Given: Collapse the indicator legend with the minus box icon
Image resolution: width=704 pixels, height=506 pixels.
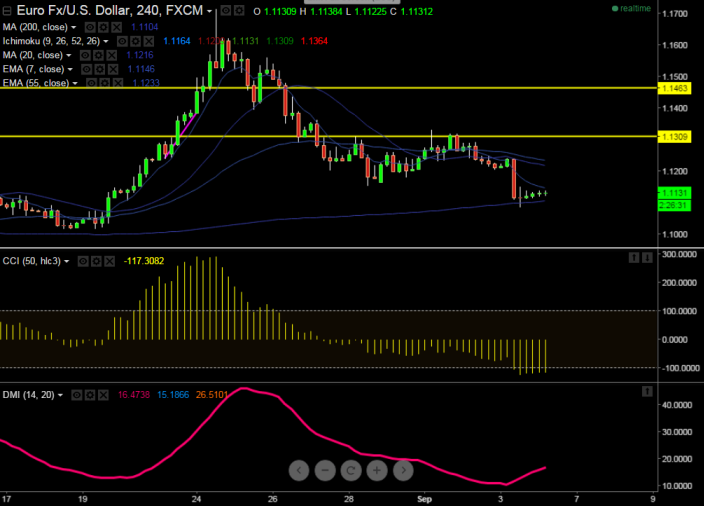Looking at the screenshot, I should [x=7, y=11].
